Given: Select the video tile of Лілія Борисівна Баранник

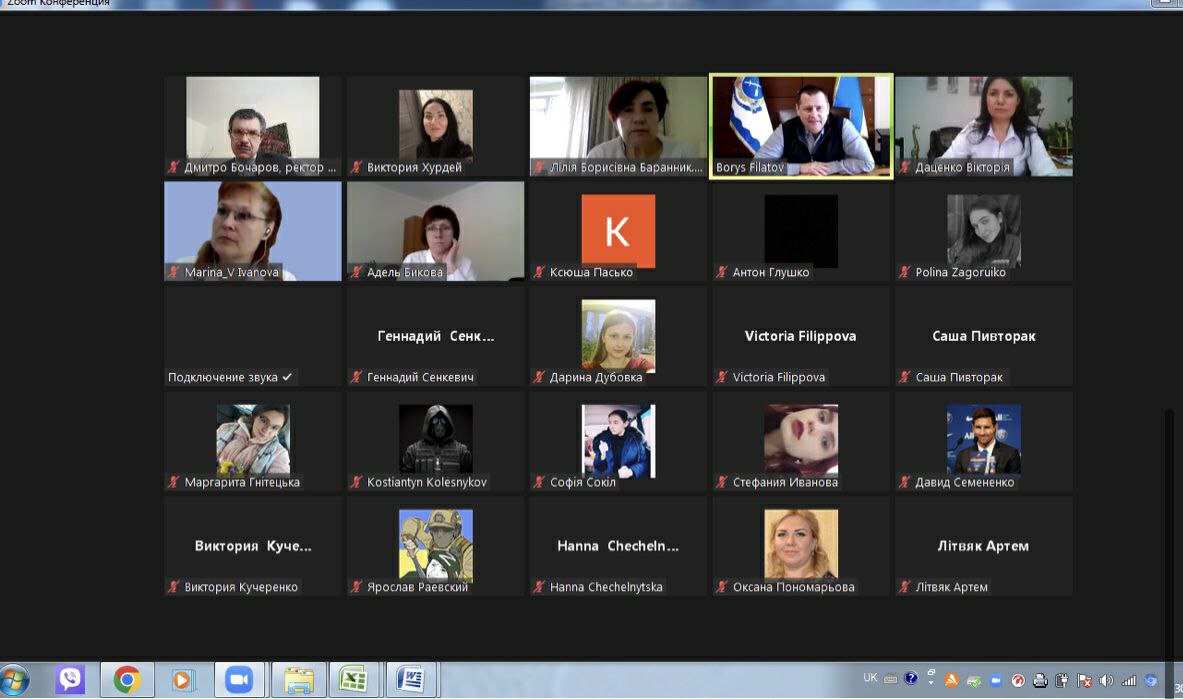Looking at the screenshot, I should point(618,126).
